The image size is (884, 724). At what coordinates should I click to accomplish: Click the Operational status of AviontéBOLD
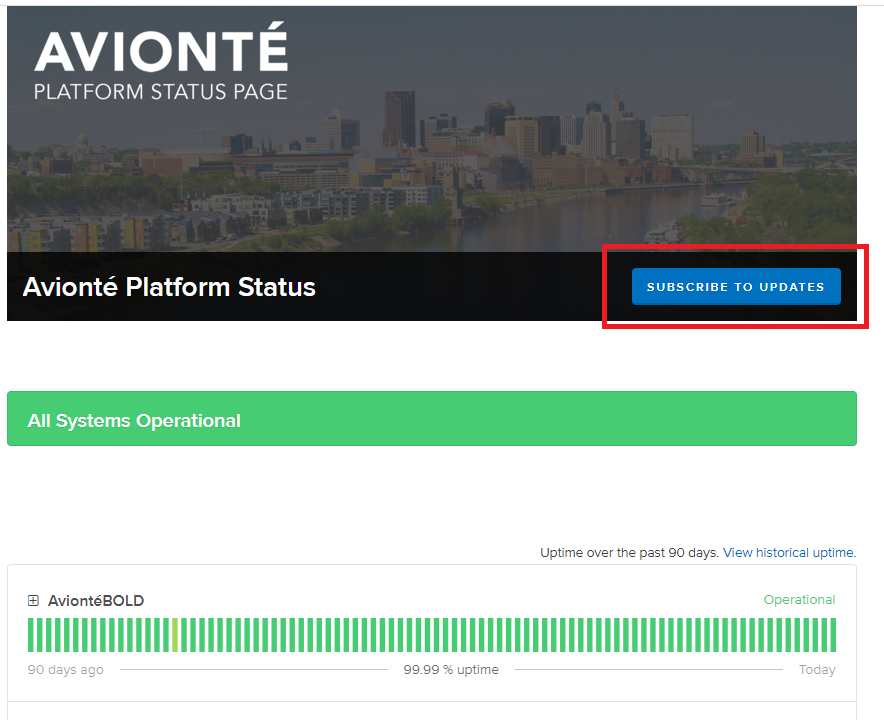[799, 599]
